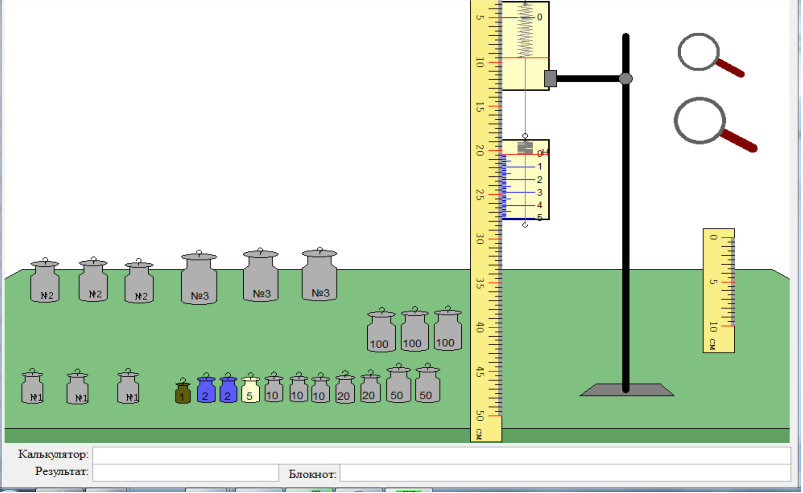803x493 pixels.
Task: Grab the middle 100 g weight
Action: point(415,330)
